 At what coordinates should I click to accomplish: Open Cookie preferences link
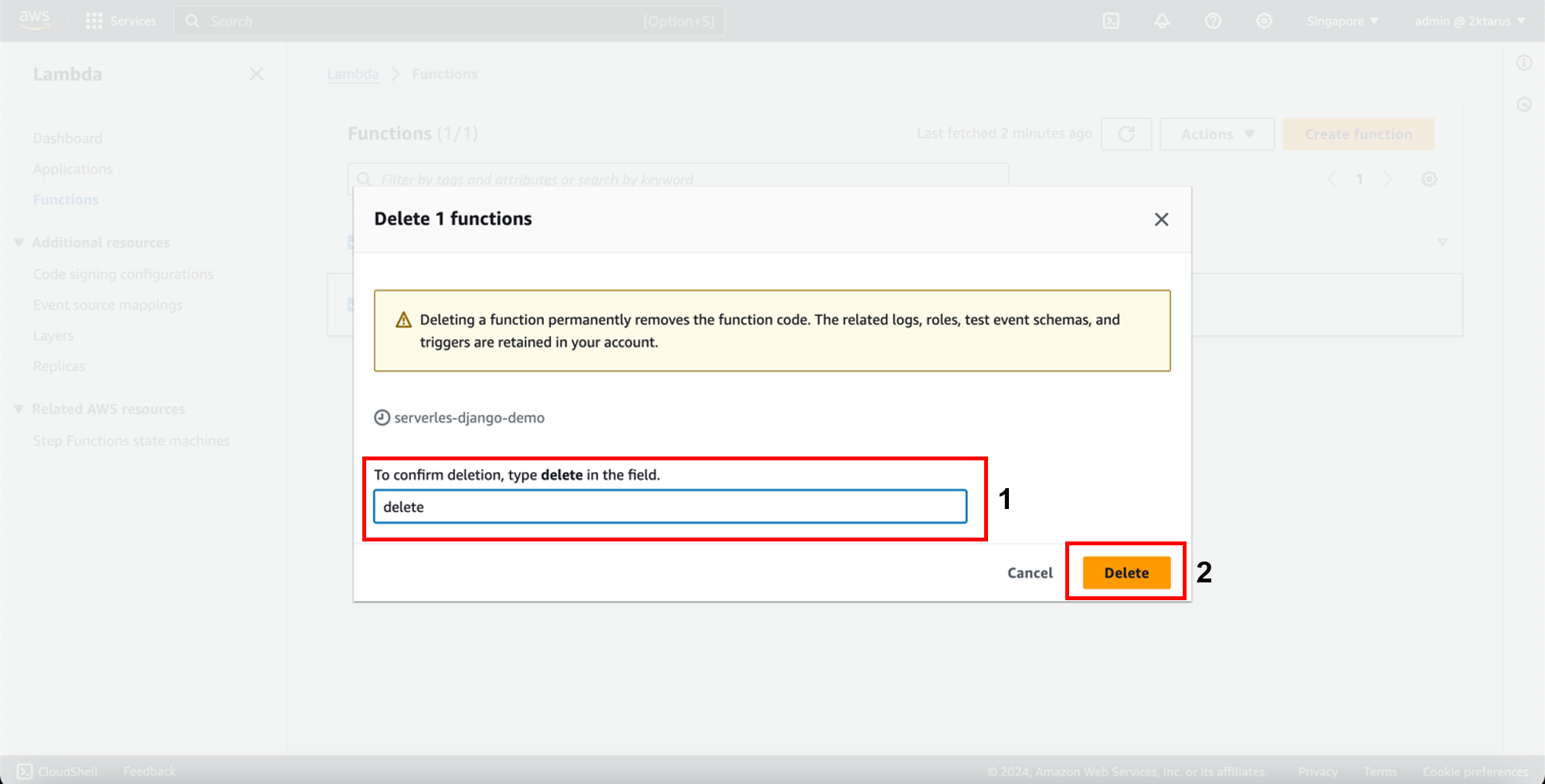(x=1475, y=772)
